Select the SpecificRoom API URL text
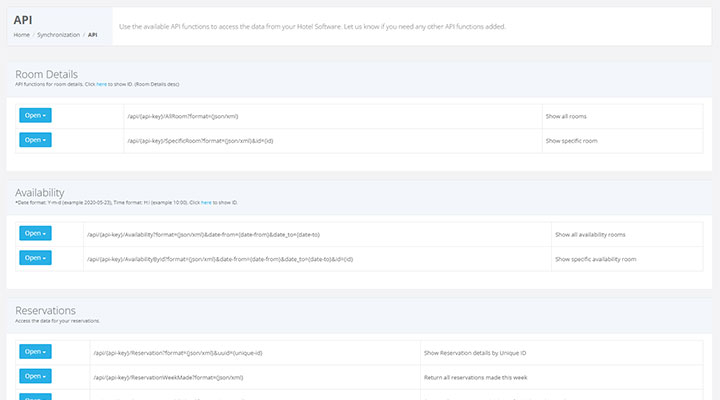The width and height of the screenshot is (720, 400). coord(200,141)
